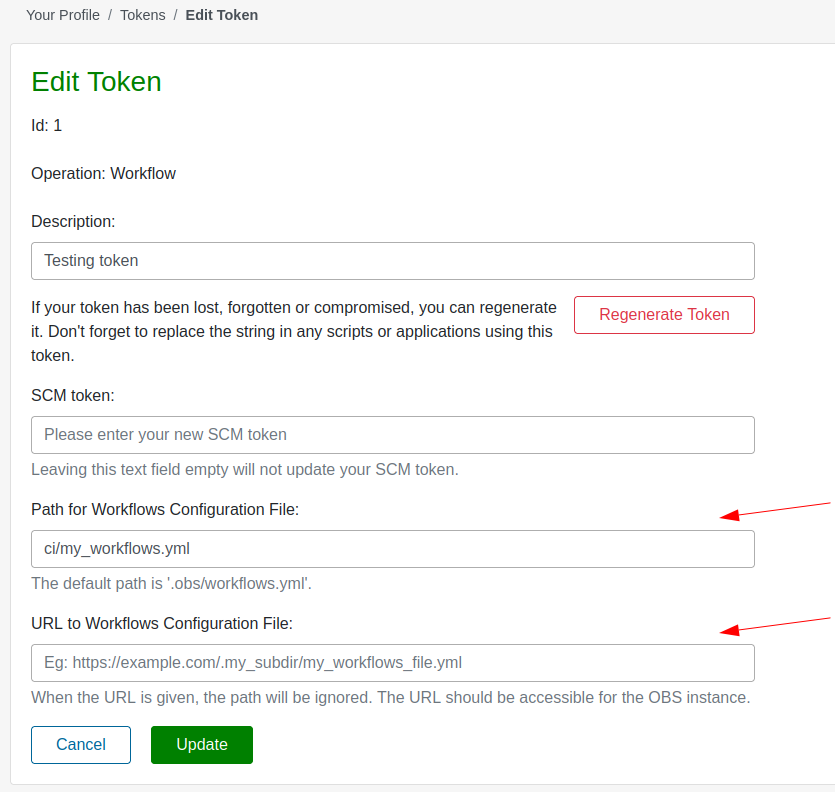This screenshot has width=835, height=792.
Task: Click the Path for Workflows Configuration File label
Action: (x=165, y=509)
